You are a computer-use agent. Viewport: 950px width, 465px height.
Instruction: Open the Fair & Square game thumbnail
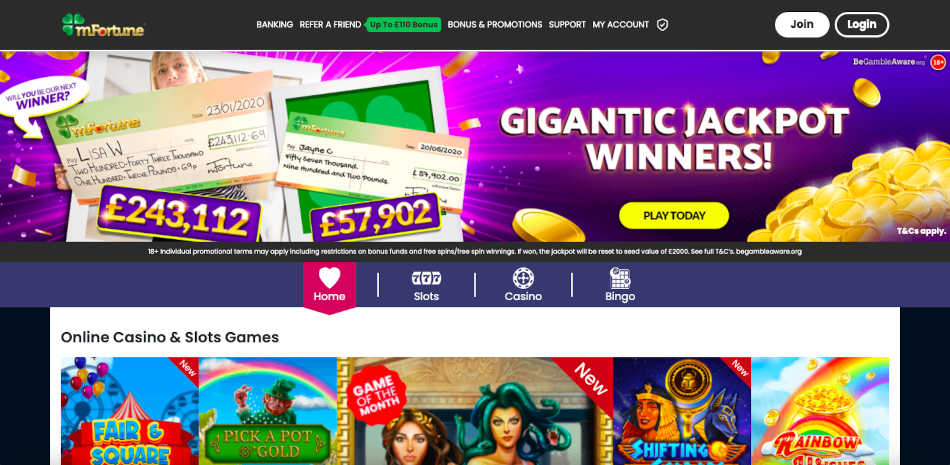click(130, 411)
